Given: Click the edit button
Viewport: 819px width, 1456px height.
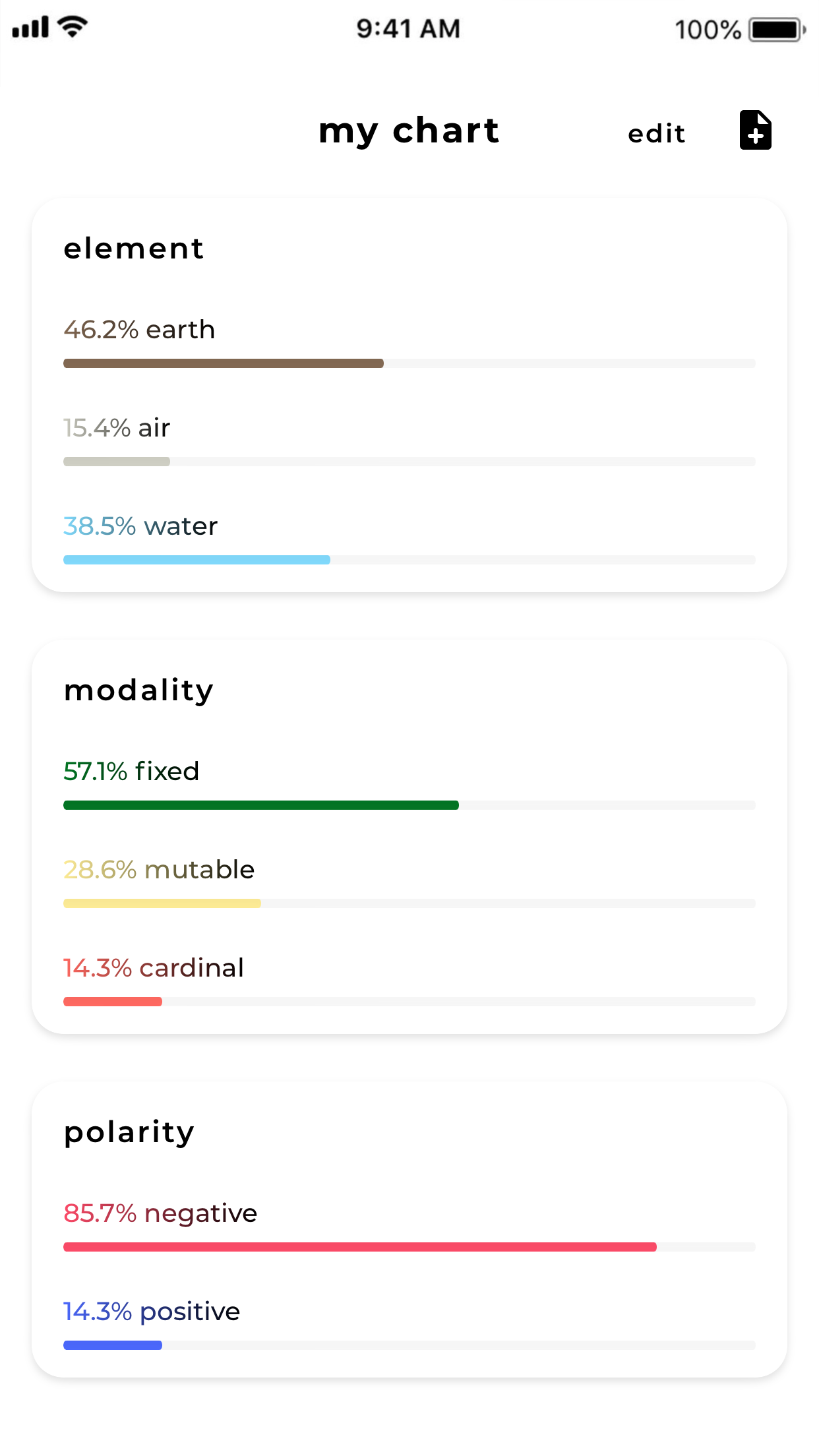Looking at the screenshot, I should coord(656,133).
